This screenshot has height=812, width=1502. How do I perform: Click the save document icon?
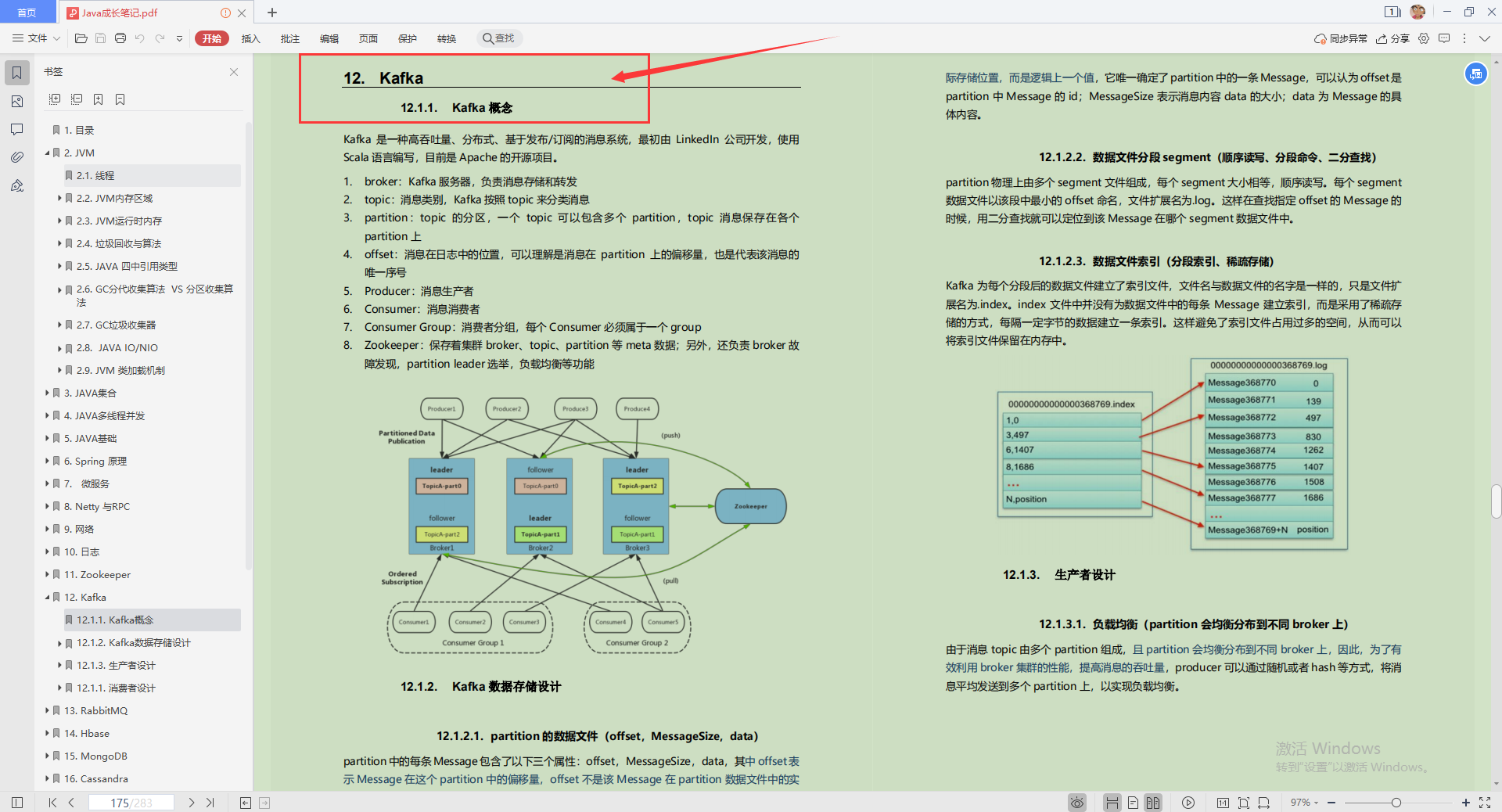(x=100, y=38)
